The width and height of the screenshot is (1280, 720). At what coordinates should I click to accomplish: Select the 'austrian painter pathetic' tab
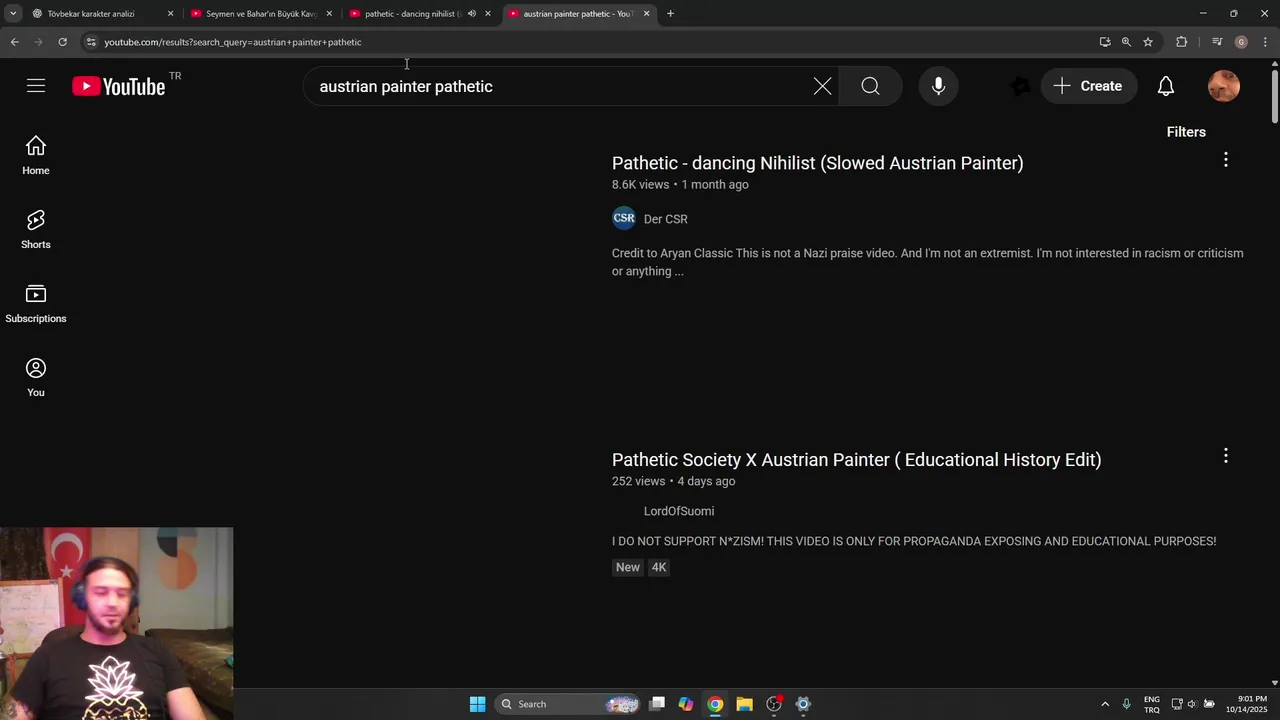click(x=578, y=14)
